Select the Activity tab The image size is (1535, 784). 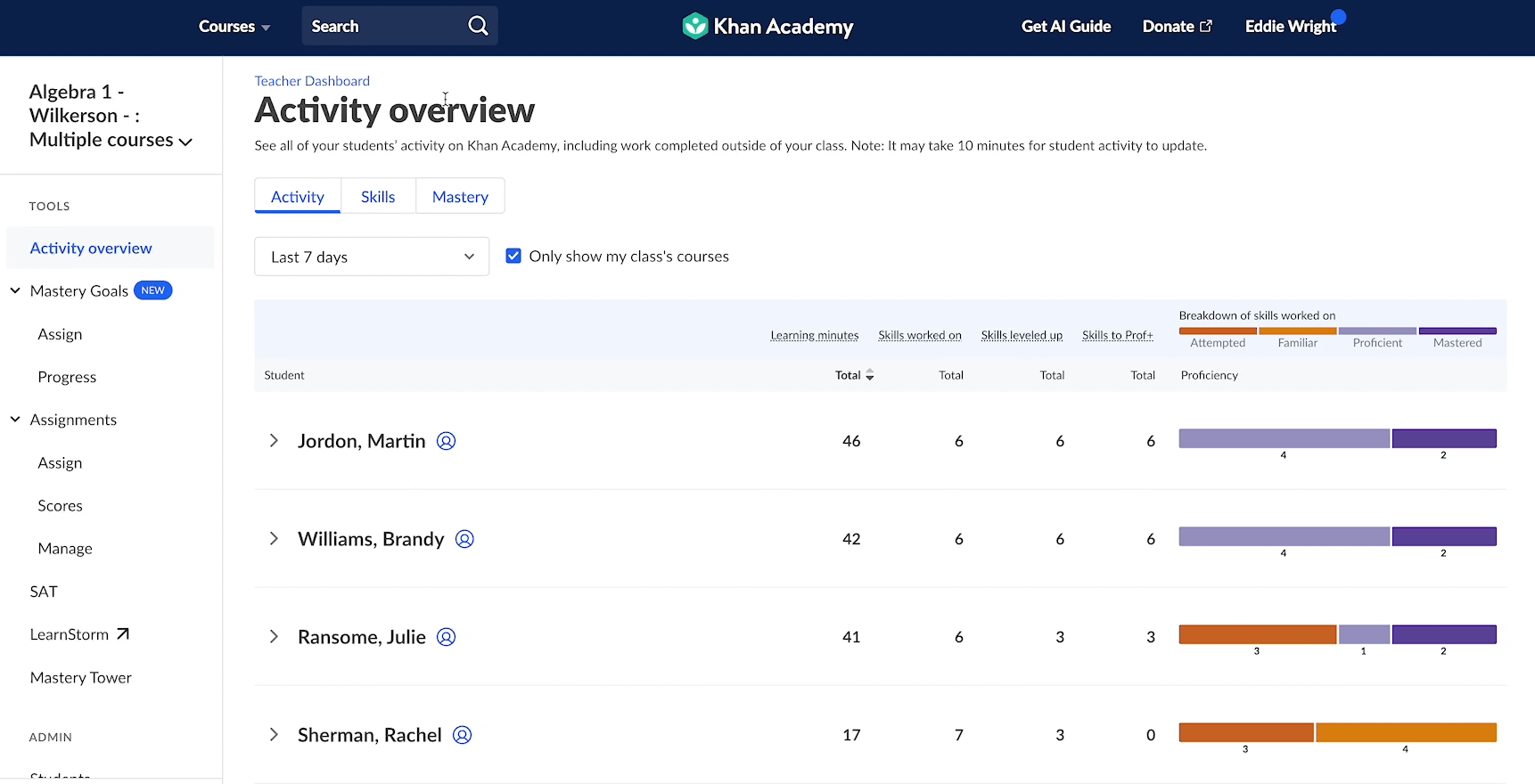pos(298,196)
